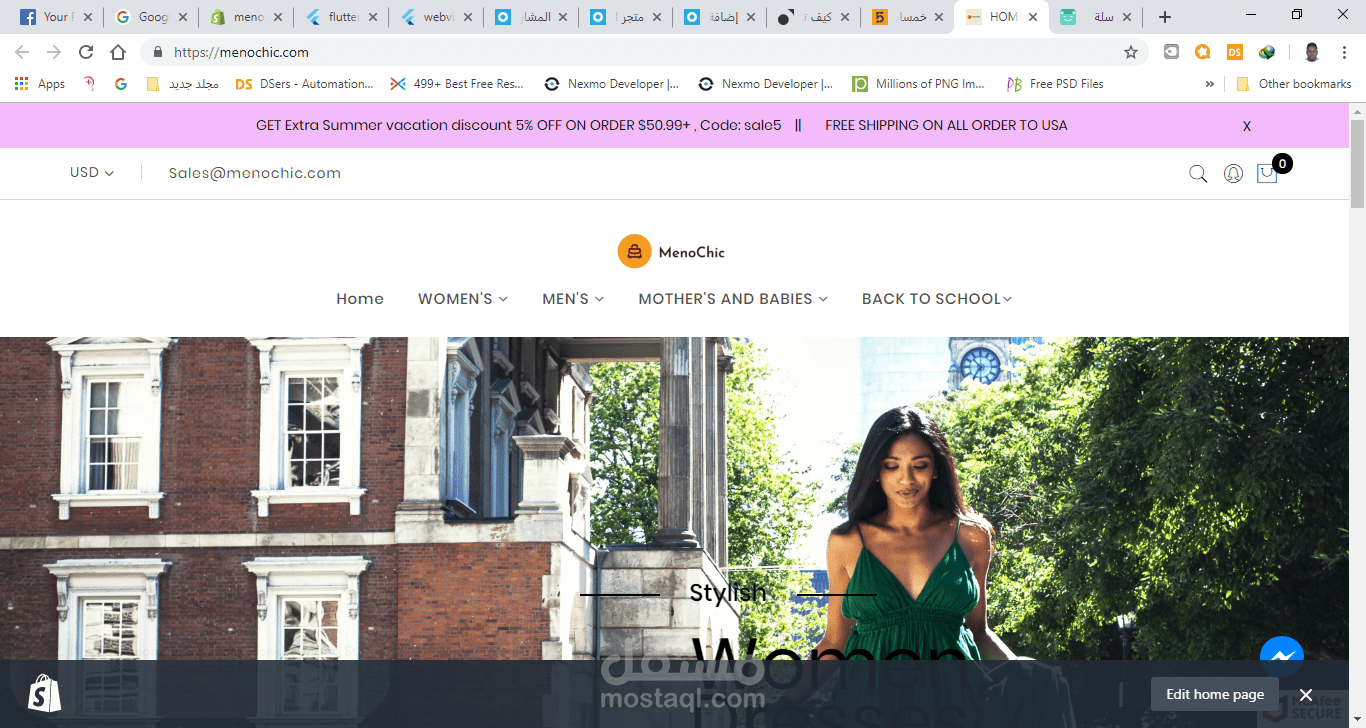This screenshot has height=728, width=1366.
Task: Open the Chrome three-dot menu
Action: click(1345, 52)
